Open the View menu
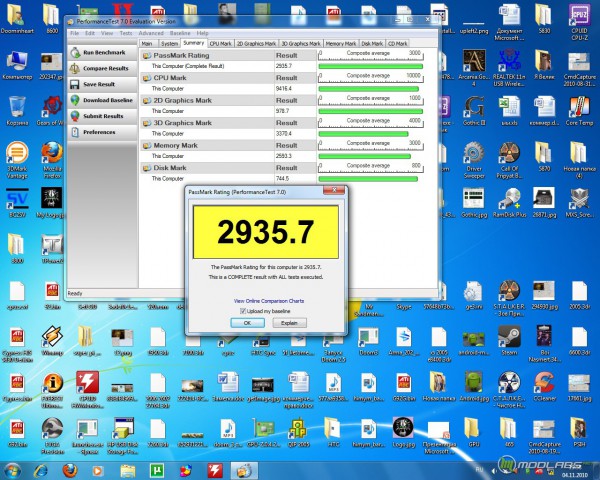This screenshot has height=480, width=600. 107,33
